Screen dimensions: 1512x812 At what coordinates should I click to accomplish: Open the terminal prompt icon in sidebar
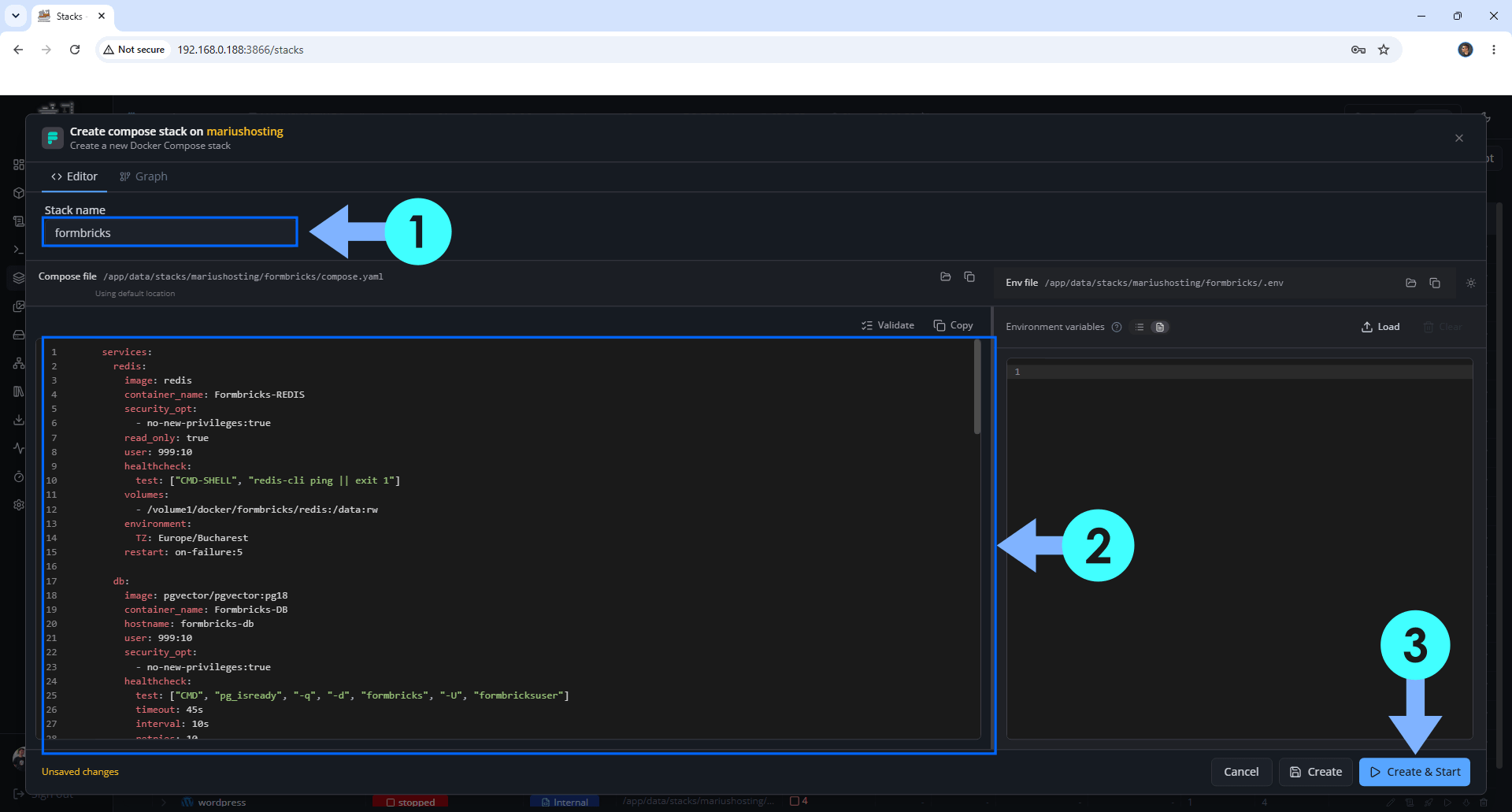pyautogui.click(x=18, y=250)
